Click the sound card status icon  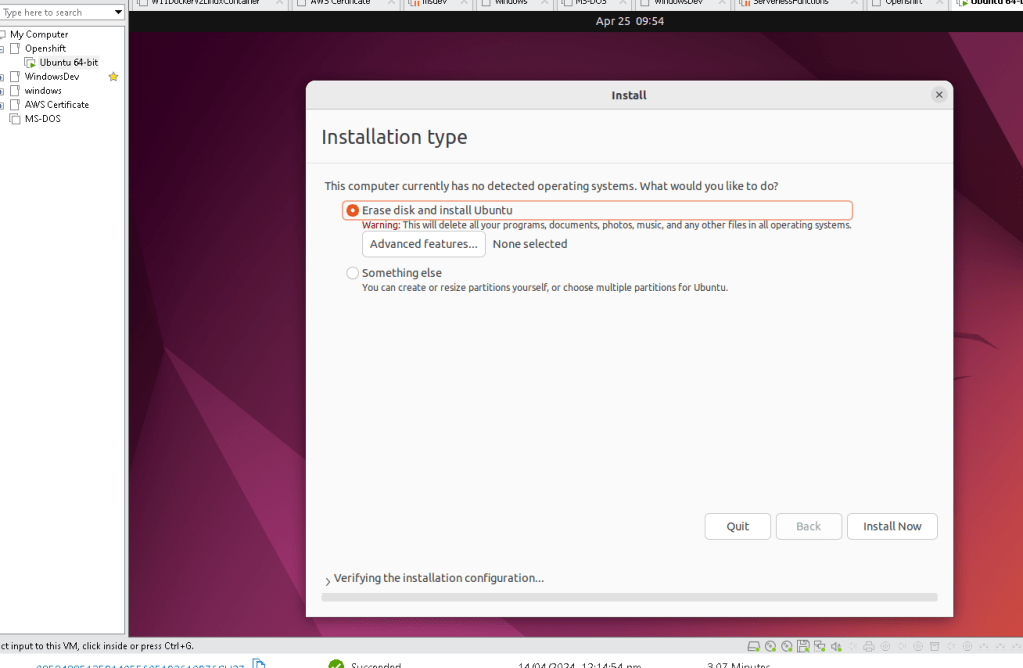pyautogui.click(x=836, y=646)
